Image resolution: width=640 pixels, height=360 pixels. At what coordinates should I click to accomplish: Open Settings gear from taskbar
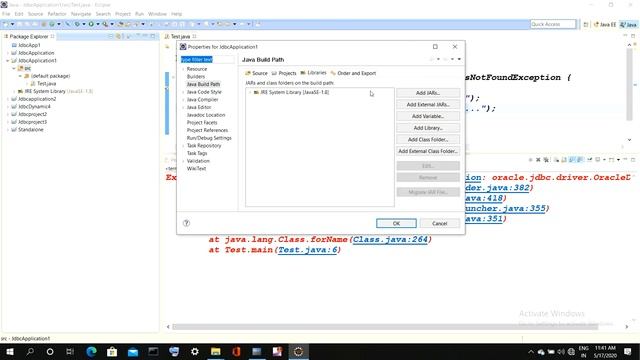click(195, 351)
